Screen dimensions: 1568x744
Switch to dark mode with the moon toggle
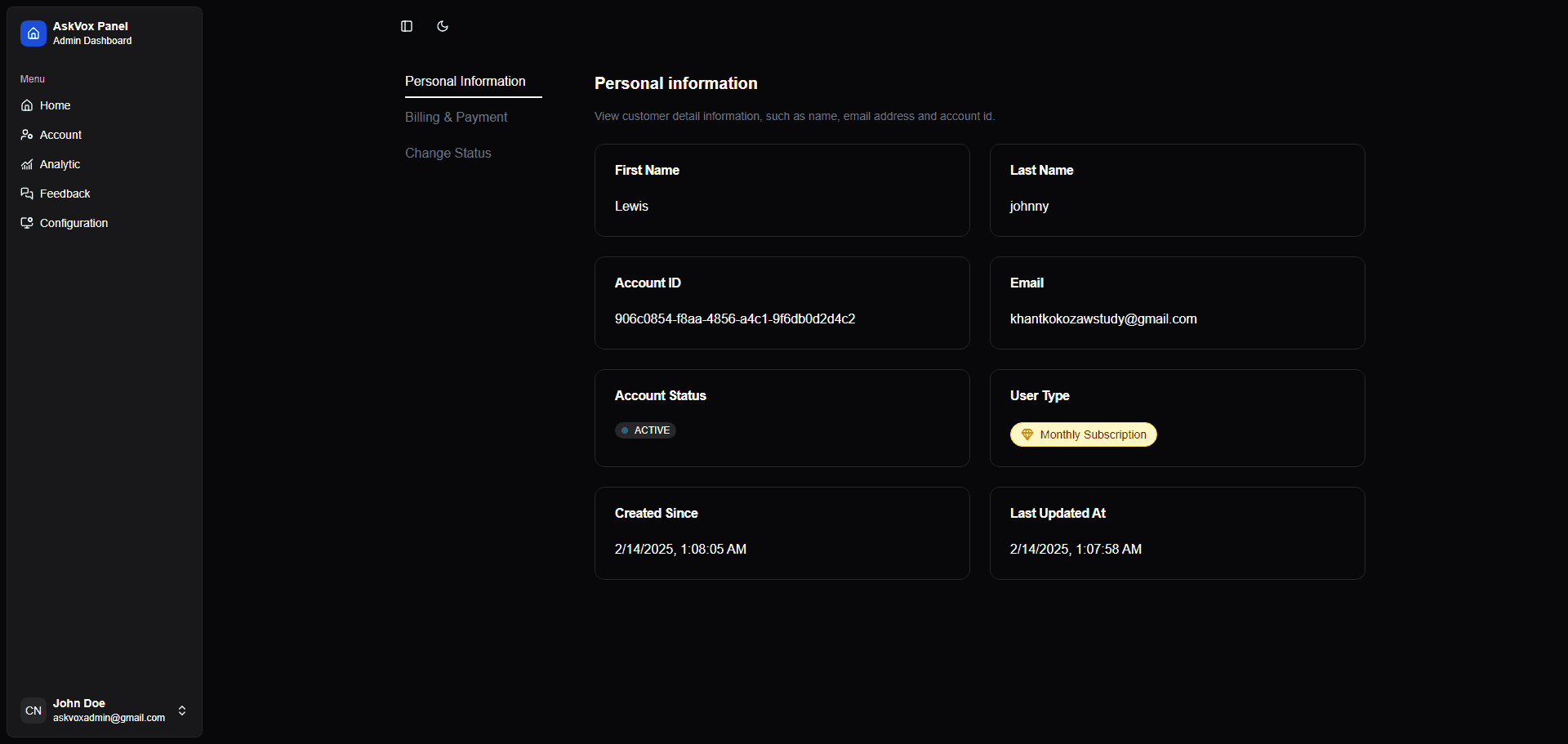click(442, 26)
